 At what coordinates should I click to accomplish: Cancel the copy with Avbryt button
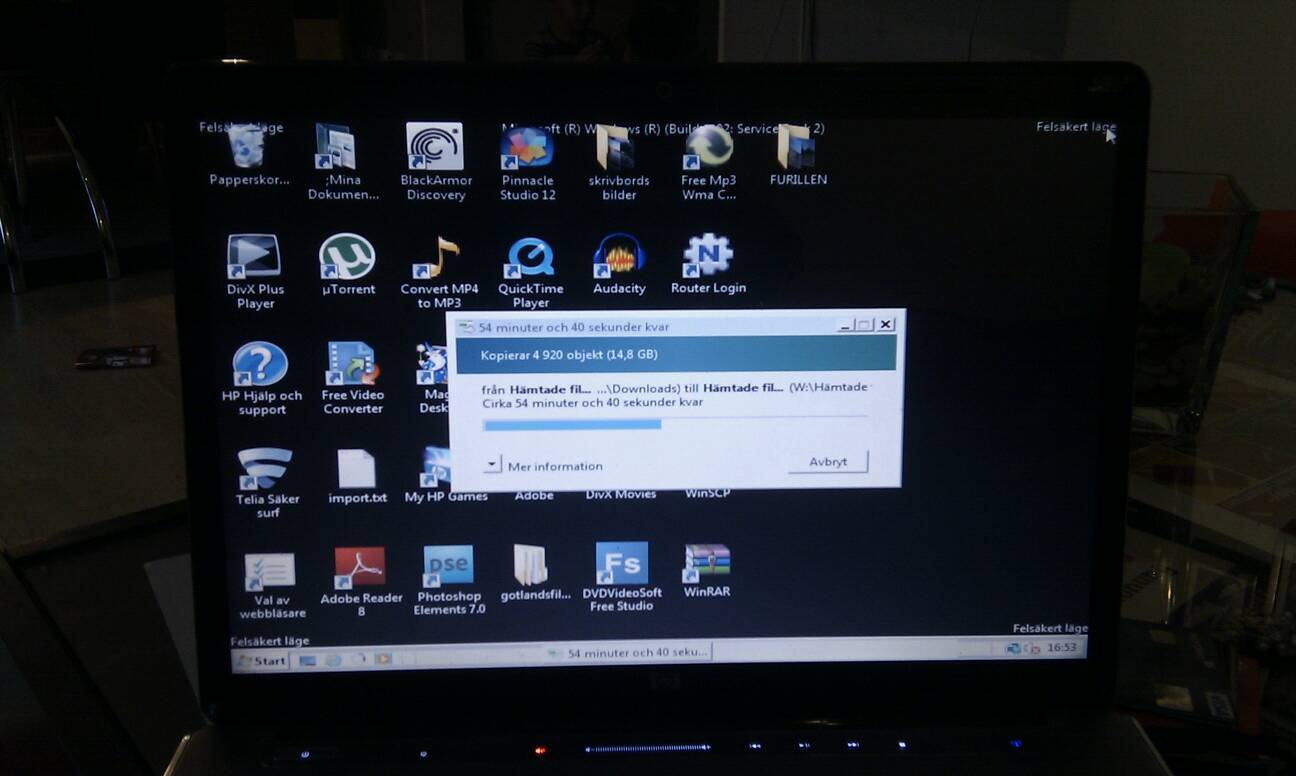[828, 462]
